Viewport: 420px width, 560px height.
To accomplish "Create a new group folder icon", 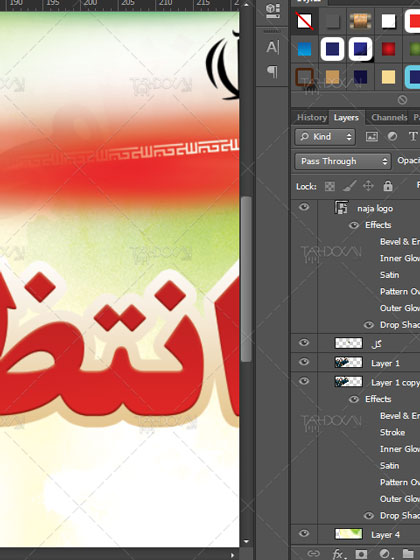I will coord(408,554).
